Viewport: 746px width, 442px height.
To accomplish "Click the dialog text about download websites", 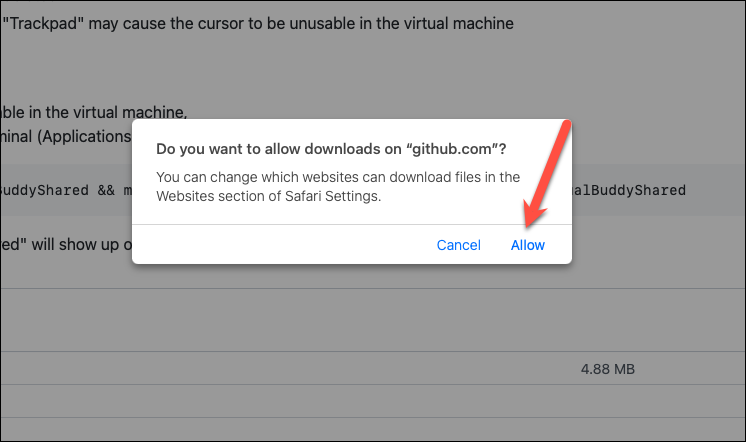I will 338,187.
